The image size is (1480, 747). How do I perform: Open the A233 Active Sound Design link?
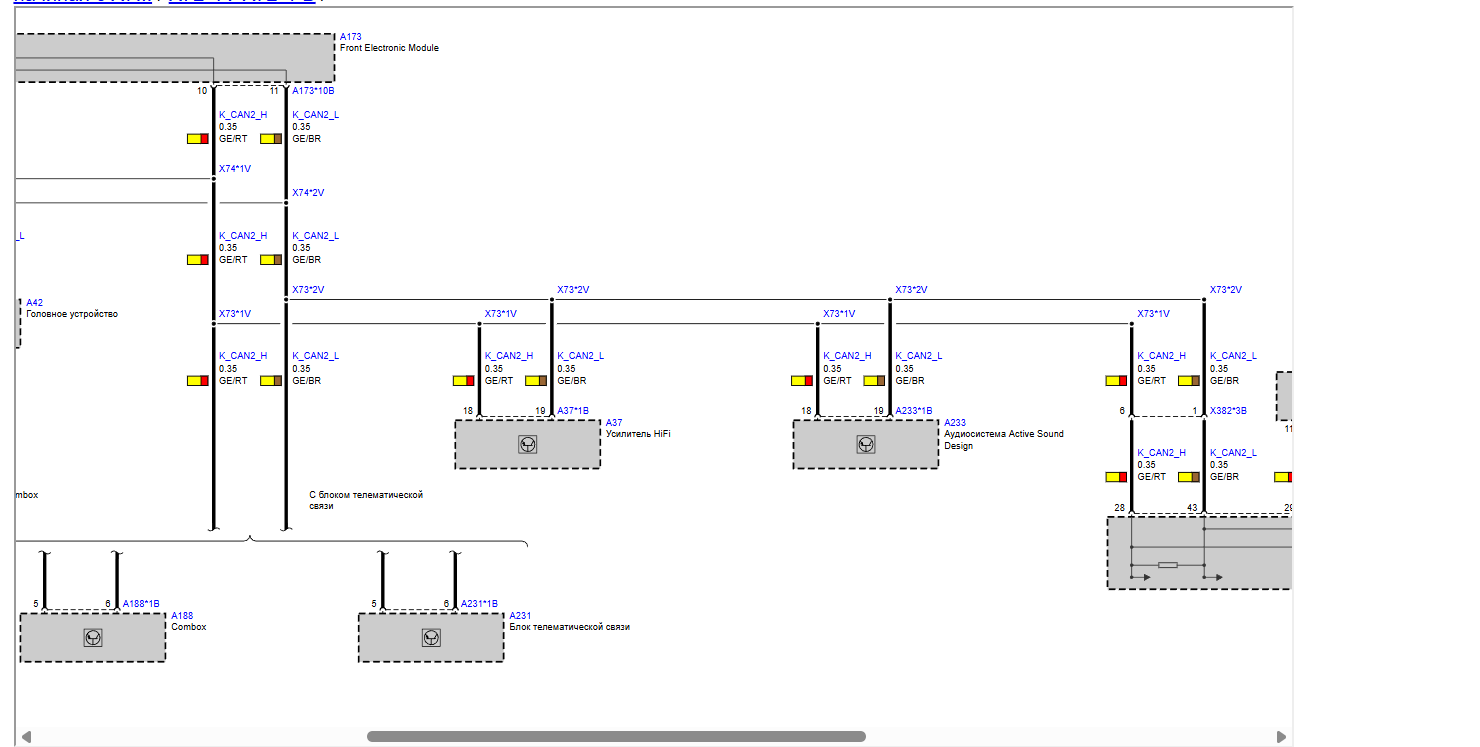954,423
